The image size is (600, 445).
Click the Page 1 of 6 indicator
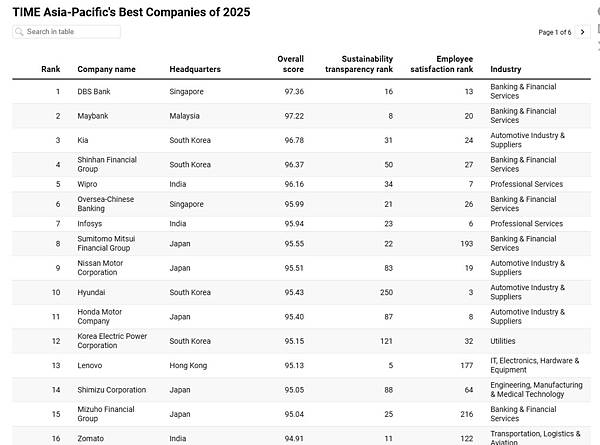pyautogui.click(x=555, y=32)
